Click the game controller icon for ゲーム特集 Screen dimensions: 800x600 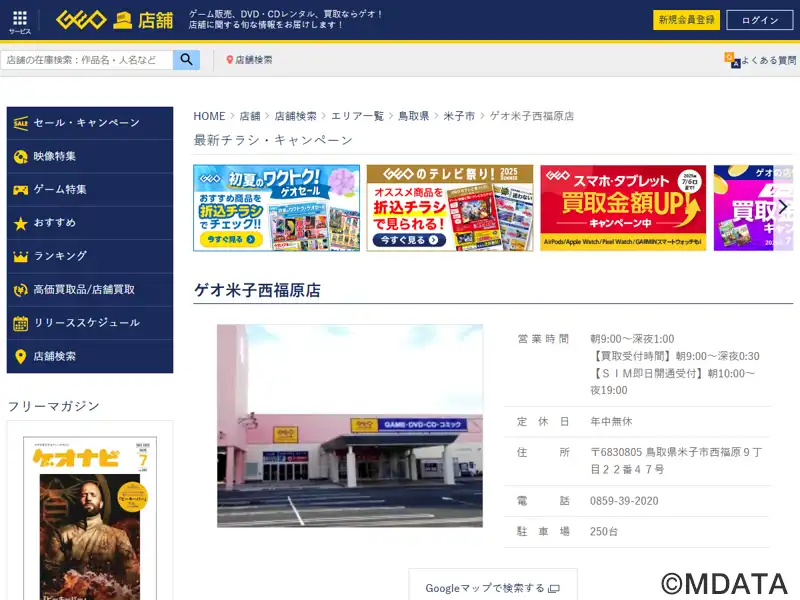pyautogui.click(x=20, y=190)
